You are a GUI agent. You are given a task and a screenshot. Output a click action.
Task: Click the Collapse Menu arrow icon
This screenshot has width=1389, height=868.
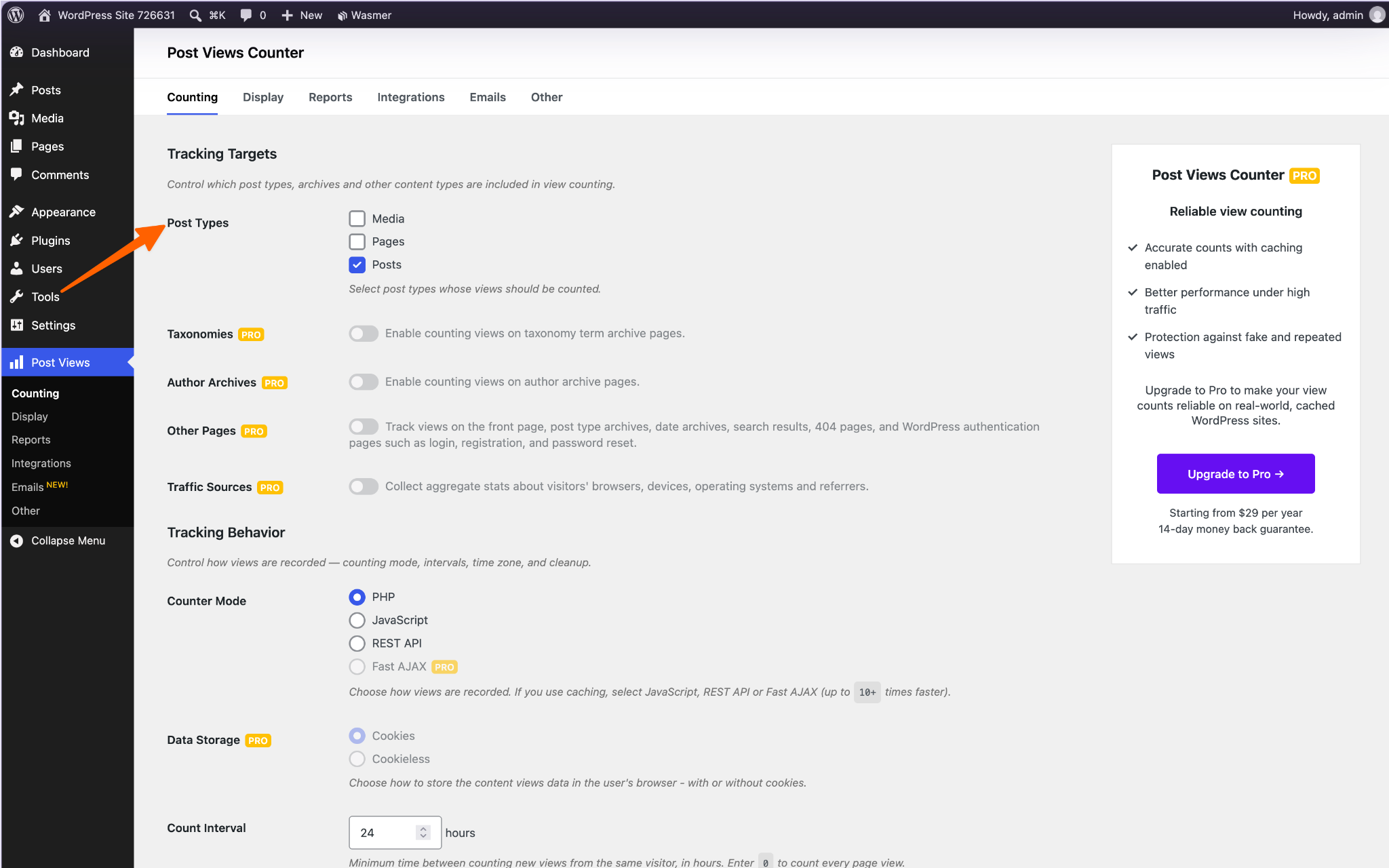point(17,540)
